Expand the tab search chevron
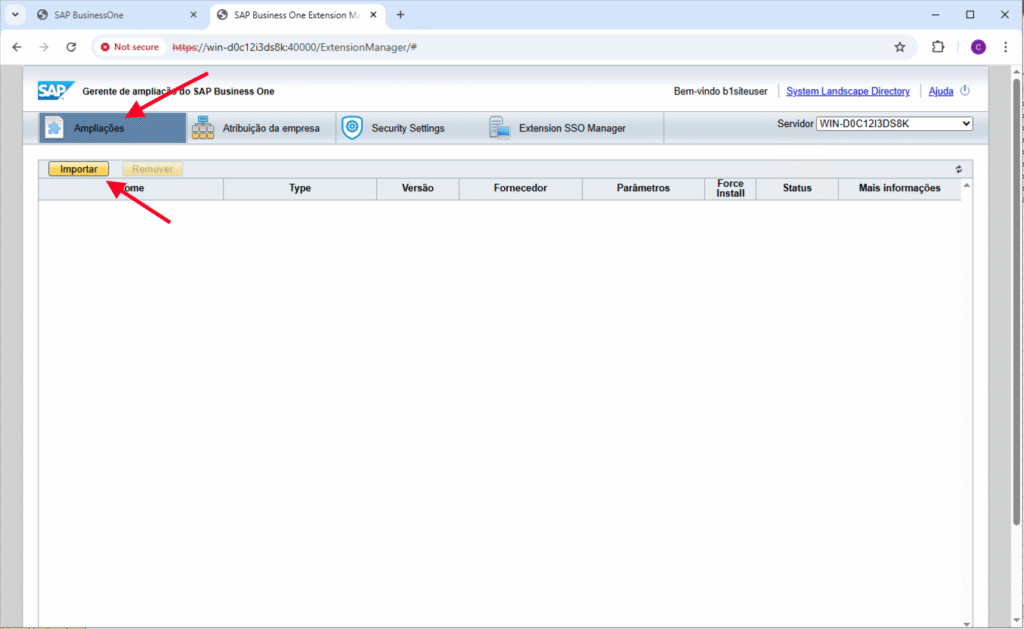The height and width of the screenshot is (629, 1024). [x=15, y=15]
